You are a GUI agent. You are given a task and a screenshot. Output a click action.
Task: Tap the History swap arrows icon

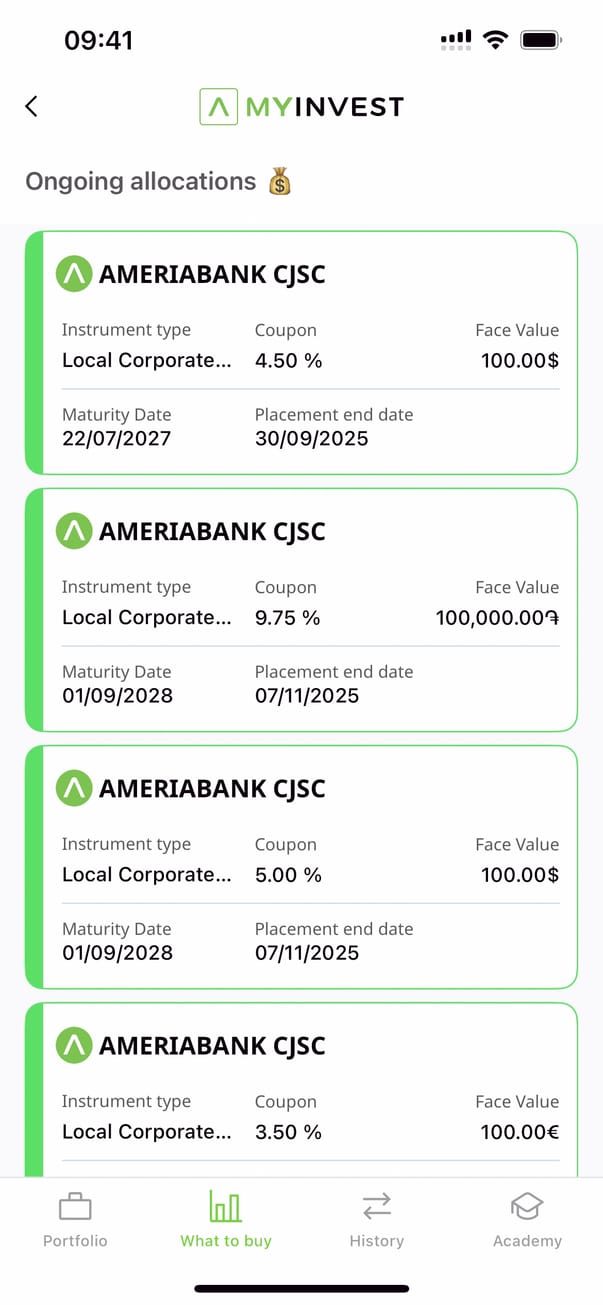coord(376,1207)
